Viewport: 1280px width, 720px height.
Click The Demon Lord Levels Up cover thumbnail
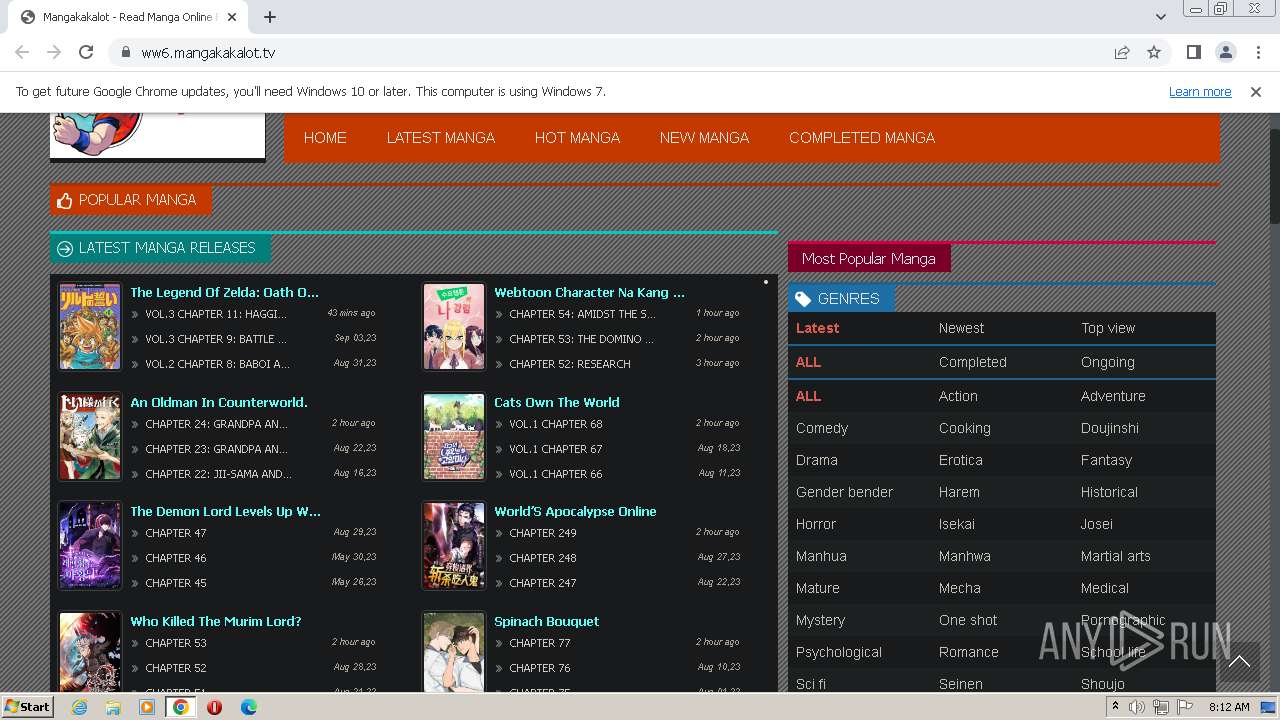(90, 545)
